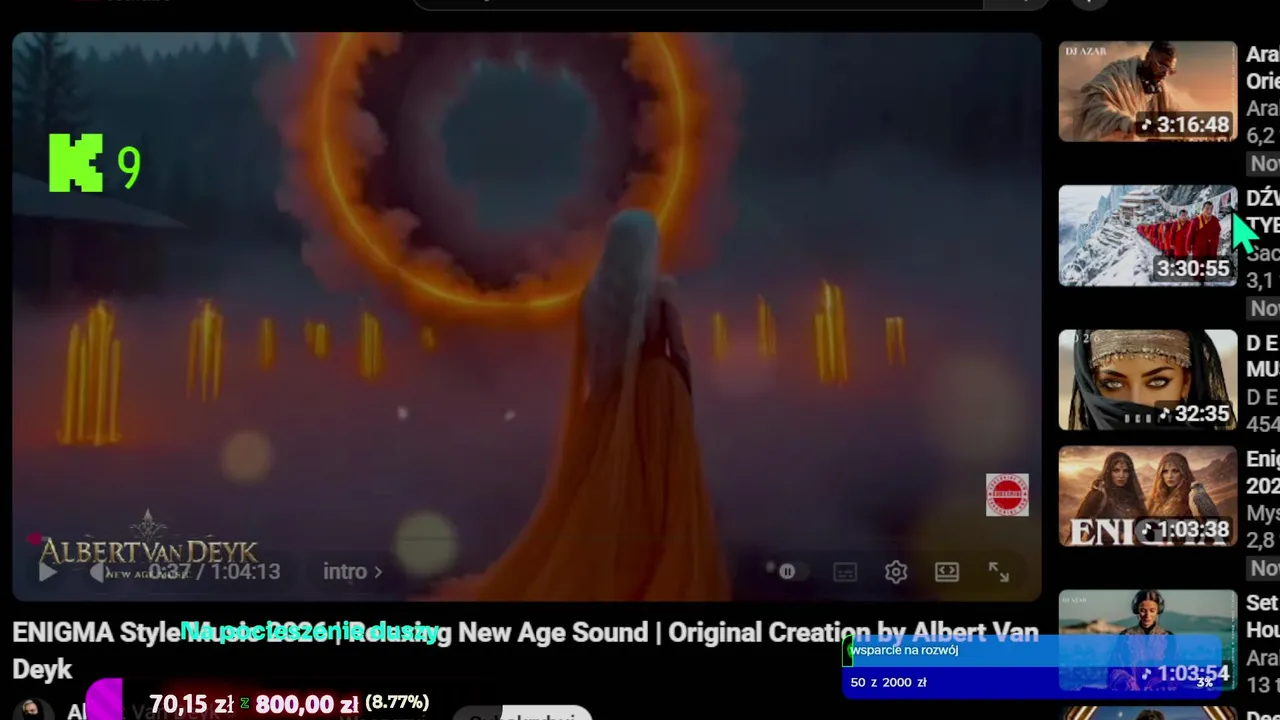The image size is (1280, 720).
Task: Click the channel avatar below the video title
Action: (x=33, y=709)
